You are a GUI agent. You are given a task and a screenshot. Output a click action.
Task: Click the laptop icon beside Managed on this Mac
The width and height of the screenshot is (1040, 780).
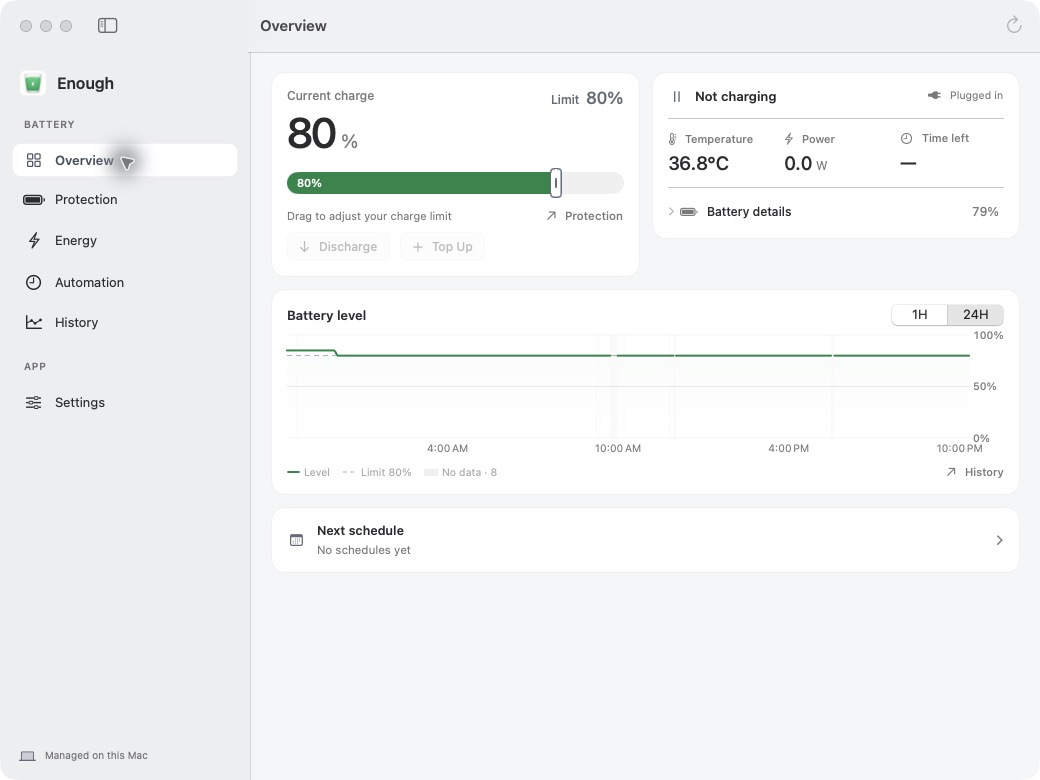coord(27,756)
